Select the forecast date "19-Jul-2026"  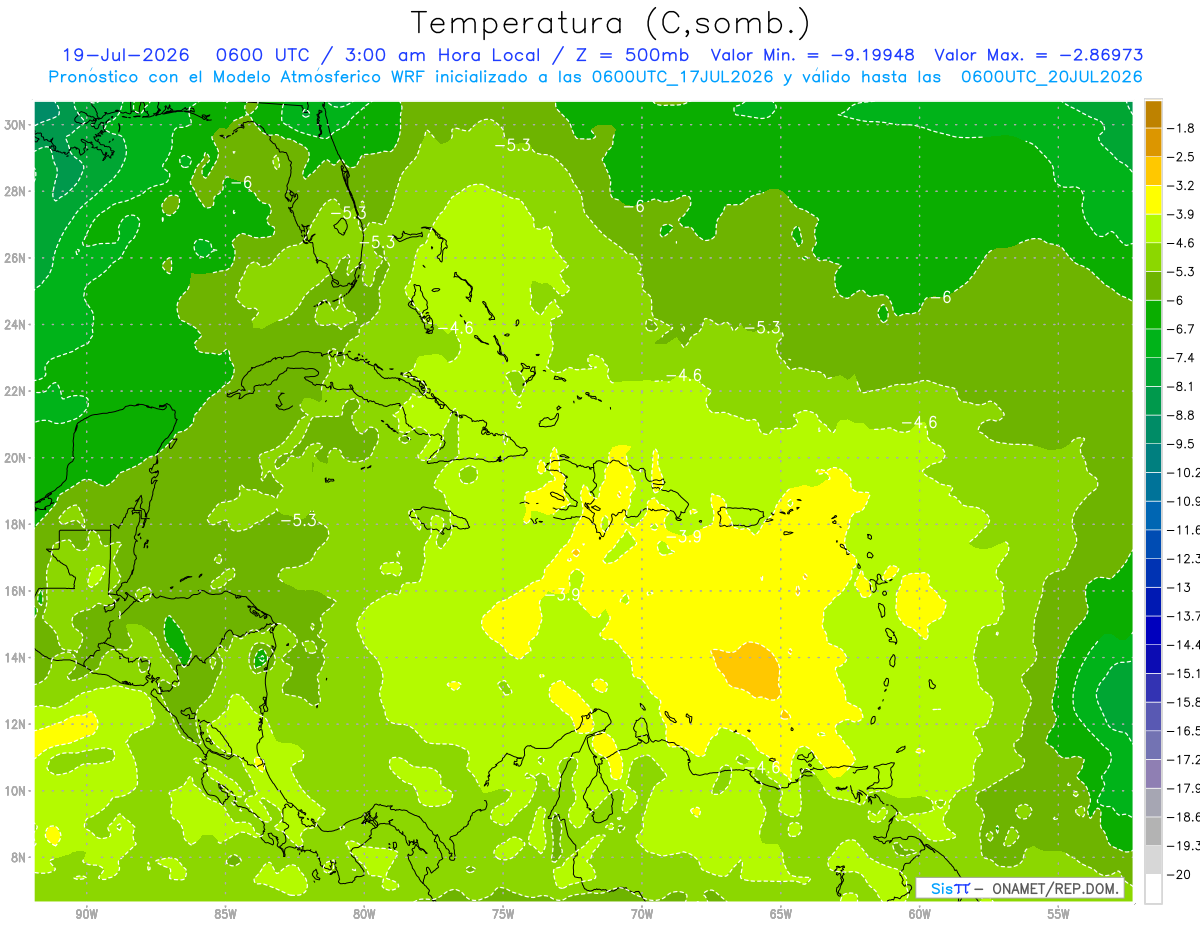(x=128, y=55)
